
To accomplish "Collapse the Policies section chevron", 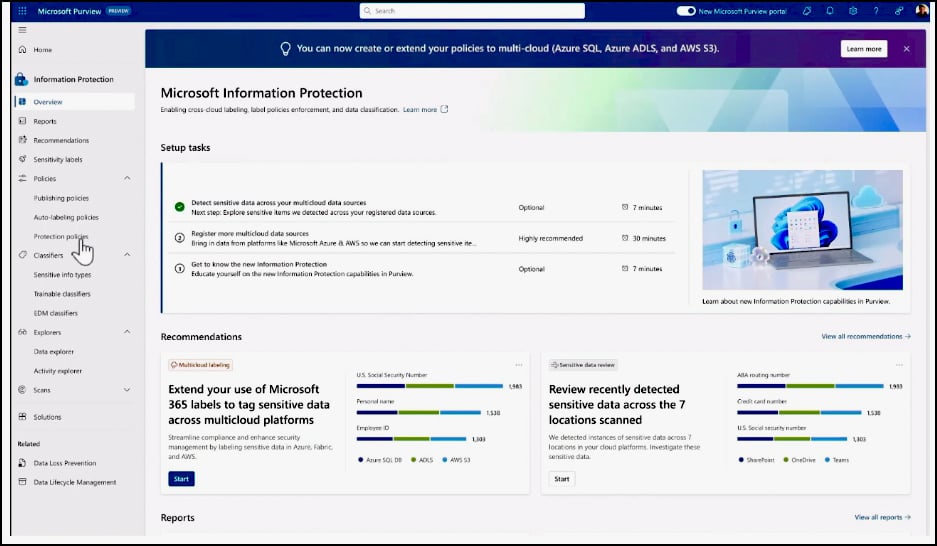I will [127, 178].
